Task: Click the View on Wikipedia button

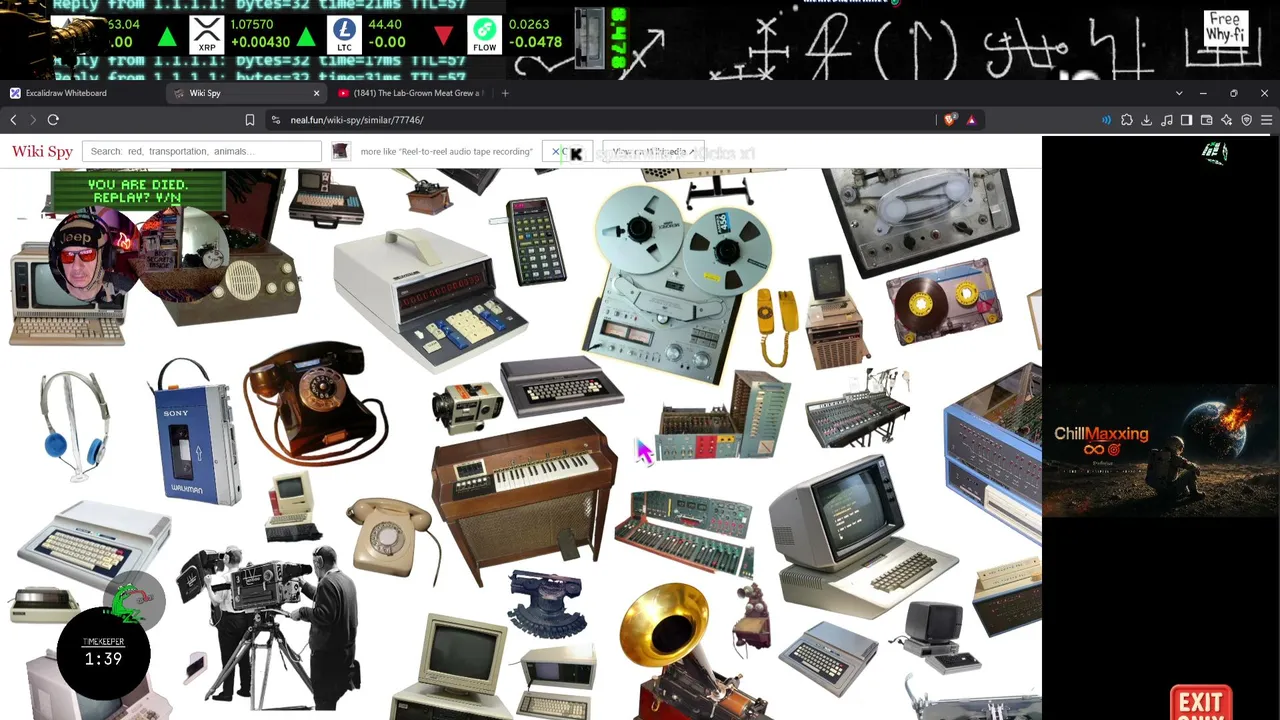Action: [x=654, y=152]
